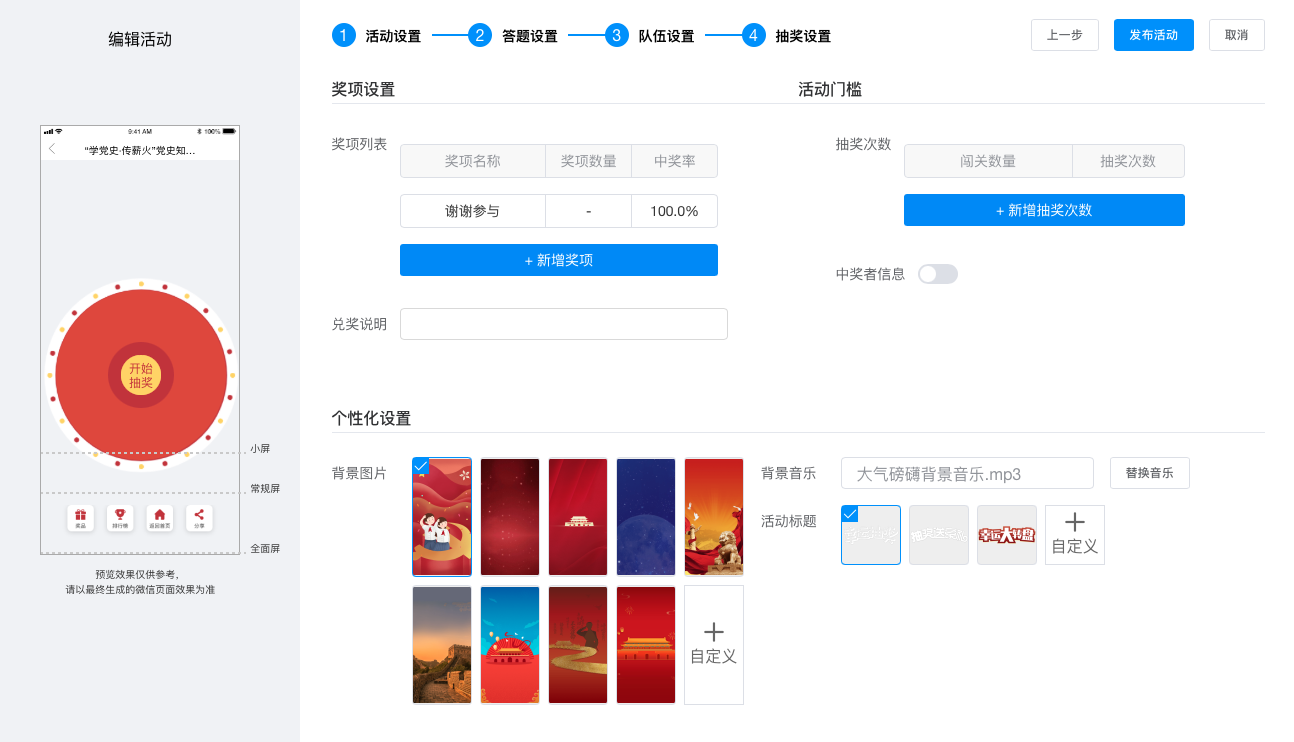The height and width of the screenshot is (742, 1294).
Task: Add custom background image via 自定义 plus
Action: pos(713,644)
